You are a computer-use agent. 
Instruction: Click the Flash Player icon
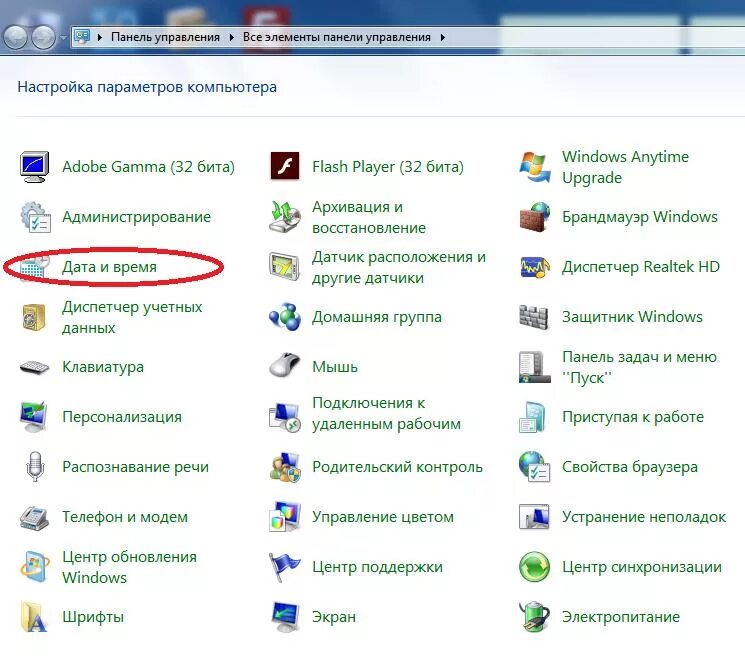285,166
